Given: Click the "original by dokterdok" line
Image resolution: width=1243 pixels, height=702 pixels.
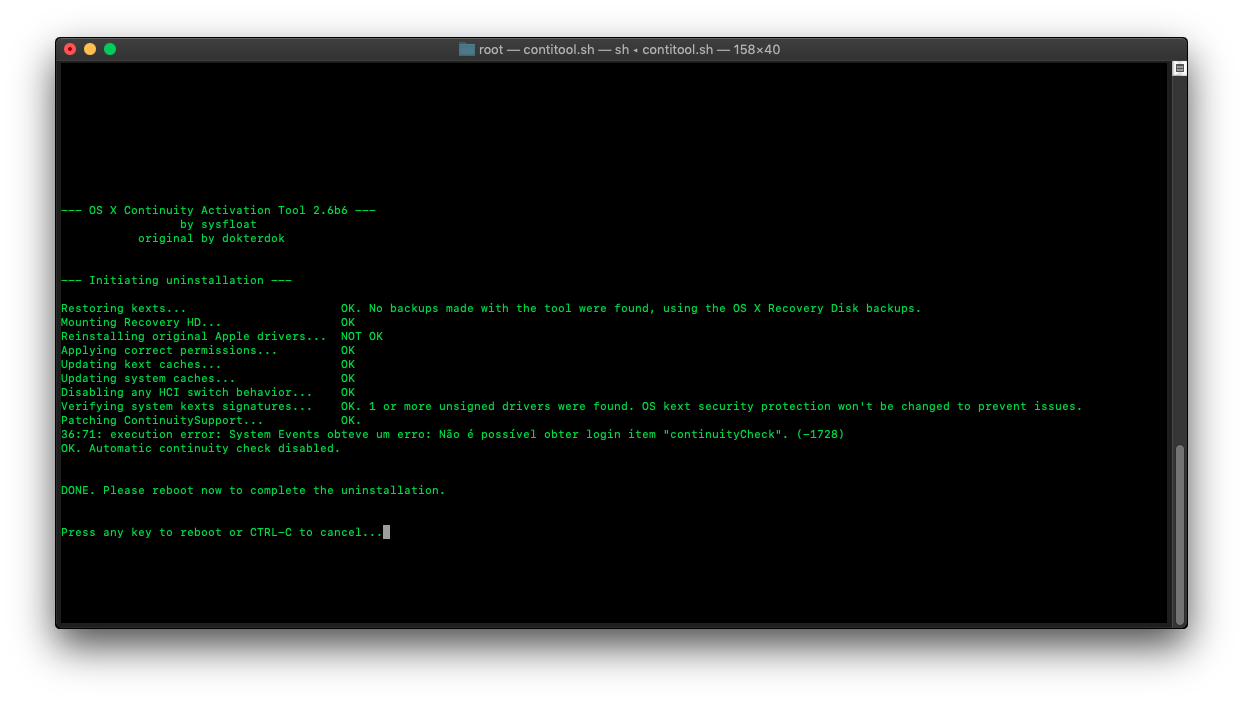Looking at the screenshot, I should (211, 238).
